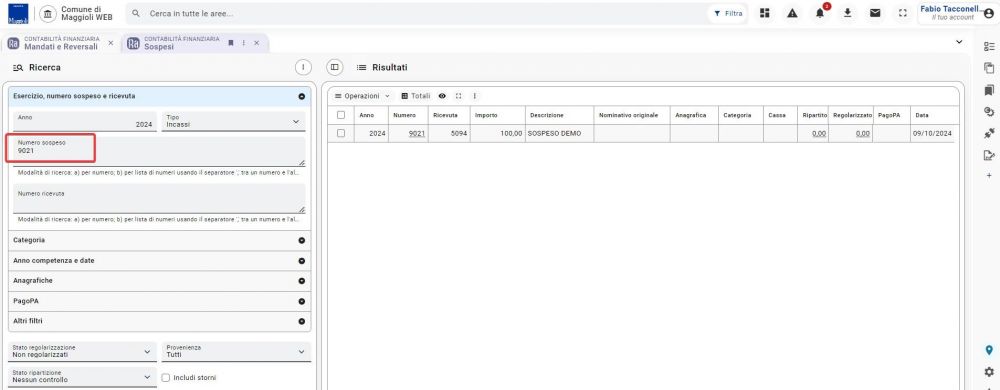Image resolution: width=1000 pixels, height=390 pixels.
Task: Open settings gear in right sidebar
Action: click(989, 371)
